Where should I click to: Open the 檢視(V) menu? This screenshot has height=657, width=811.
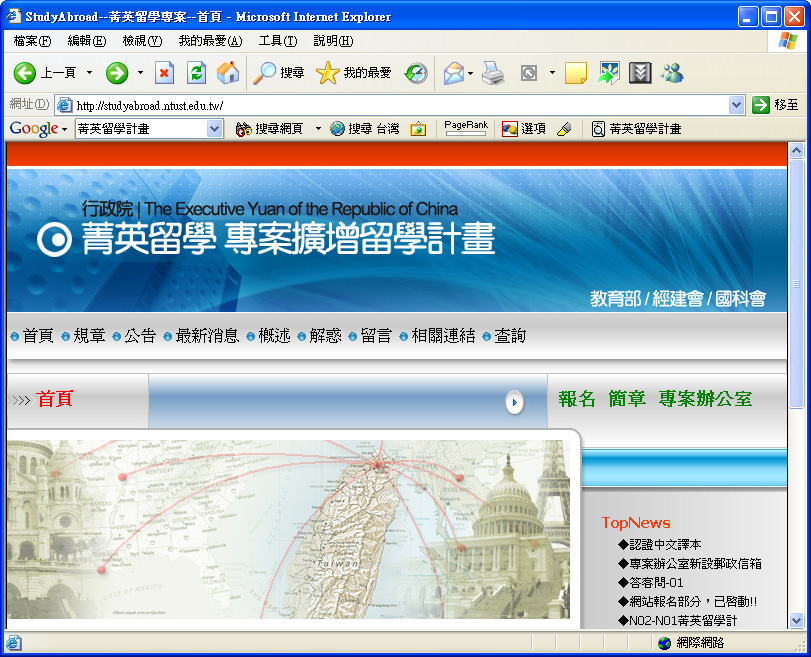tap(142, 41)
